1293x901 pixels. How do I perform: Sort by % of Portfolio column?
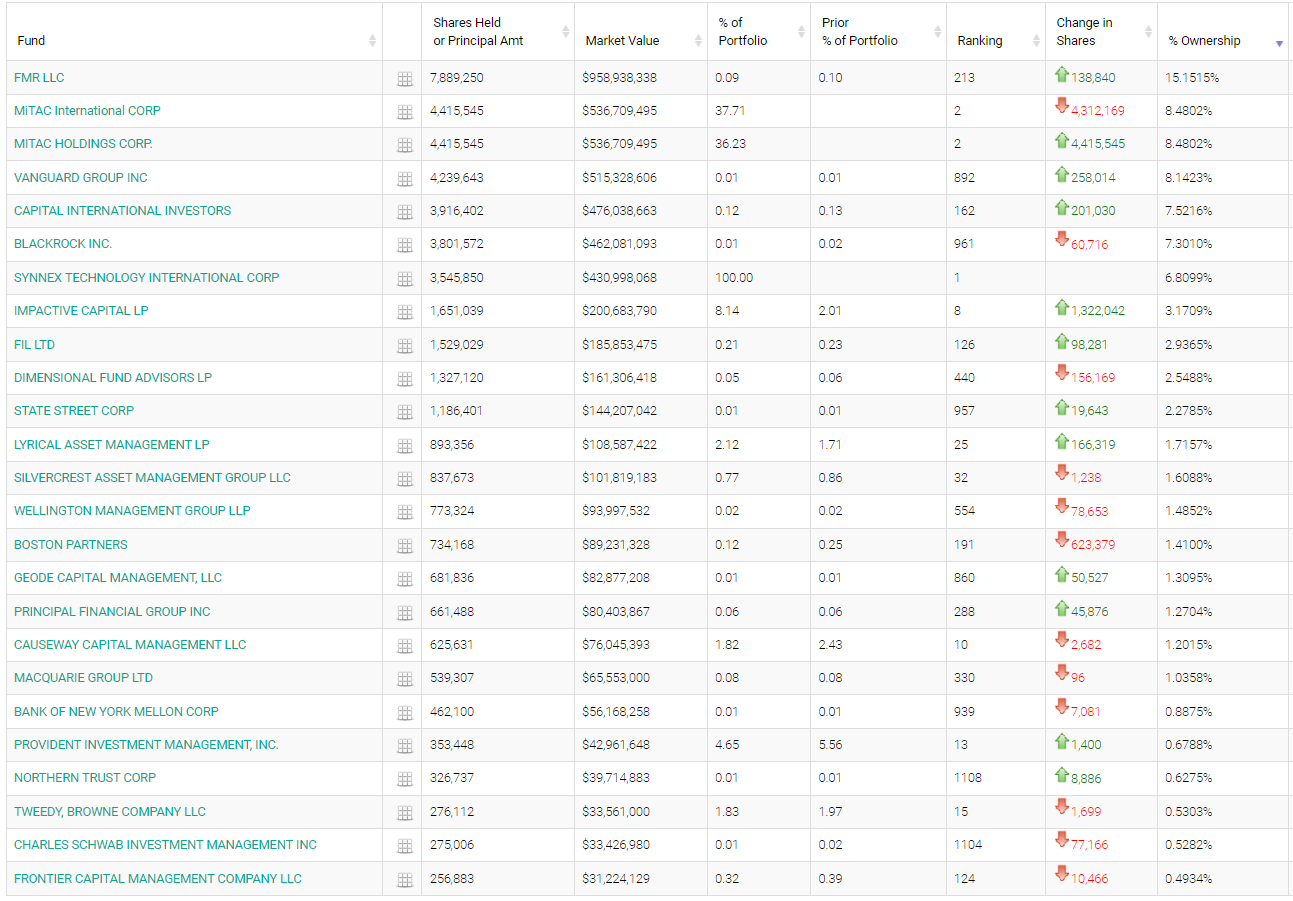[801, 32]
